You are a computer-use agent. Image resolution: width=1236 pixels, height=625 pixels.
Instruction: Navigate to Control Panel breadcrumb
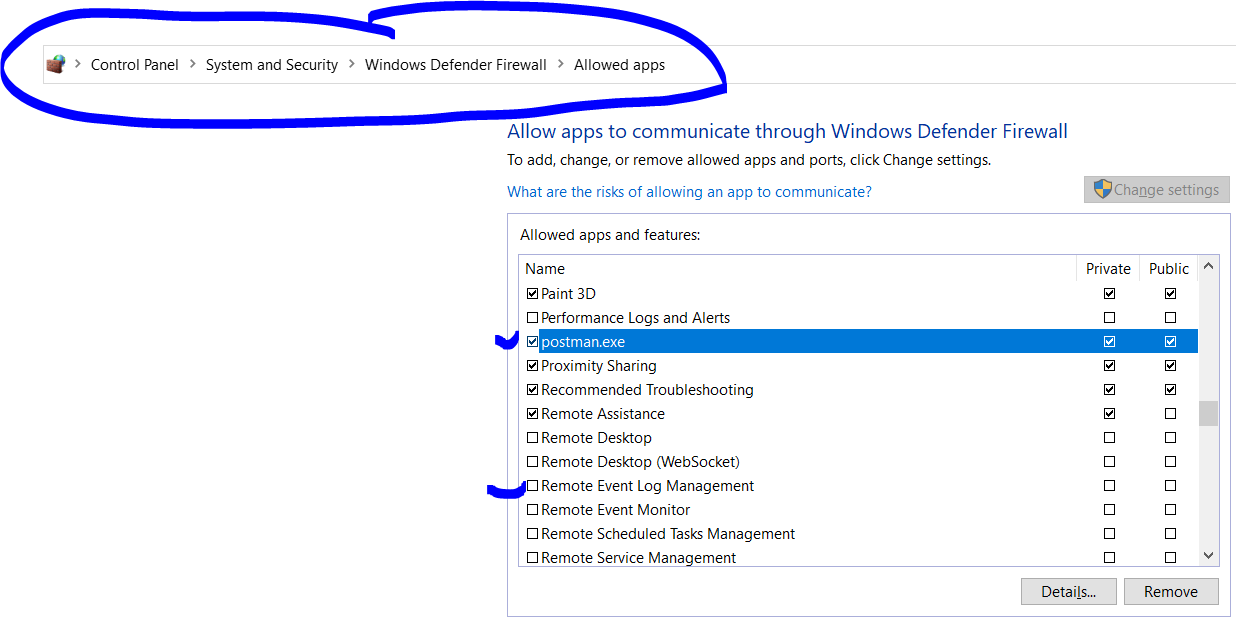pos(134,64)
